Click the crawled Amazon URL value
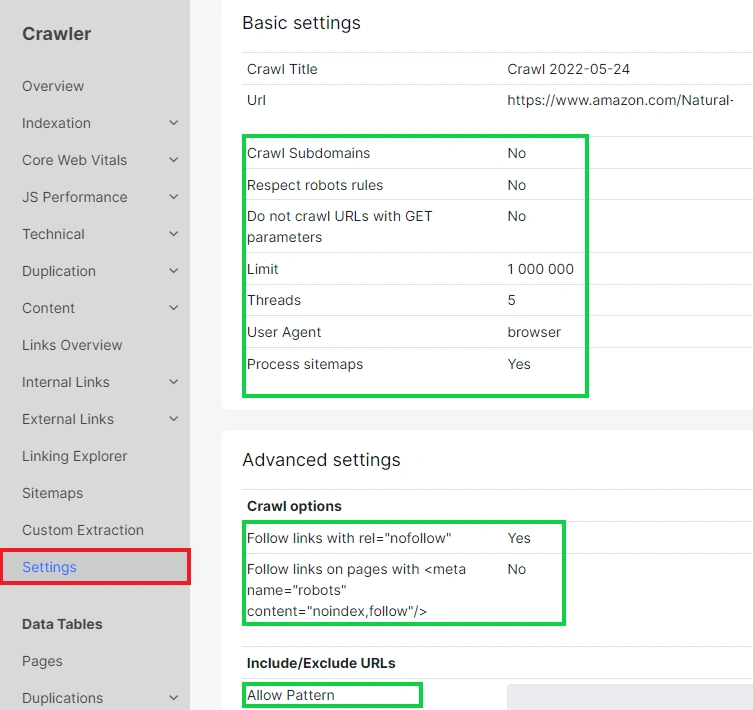Viewport: 753px width, 710px height. pyautogui.click(x=620, y=100)
